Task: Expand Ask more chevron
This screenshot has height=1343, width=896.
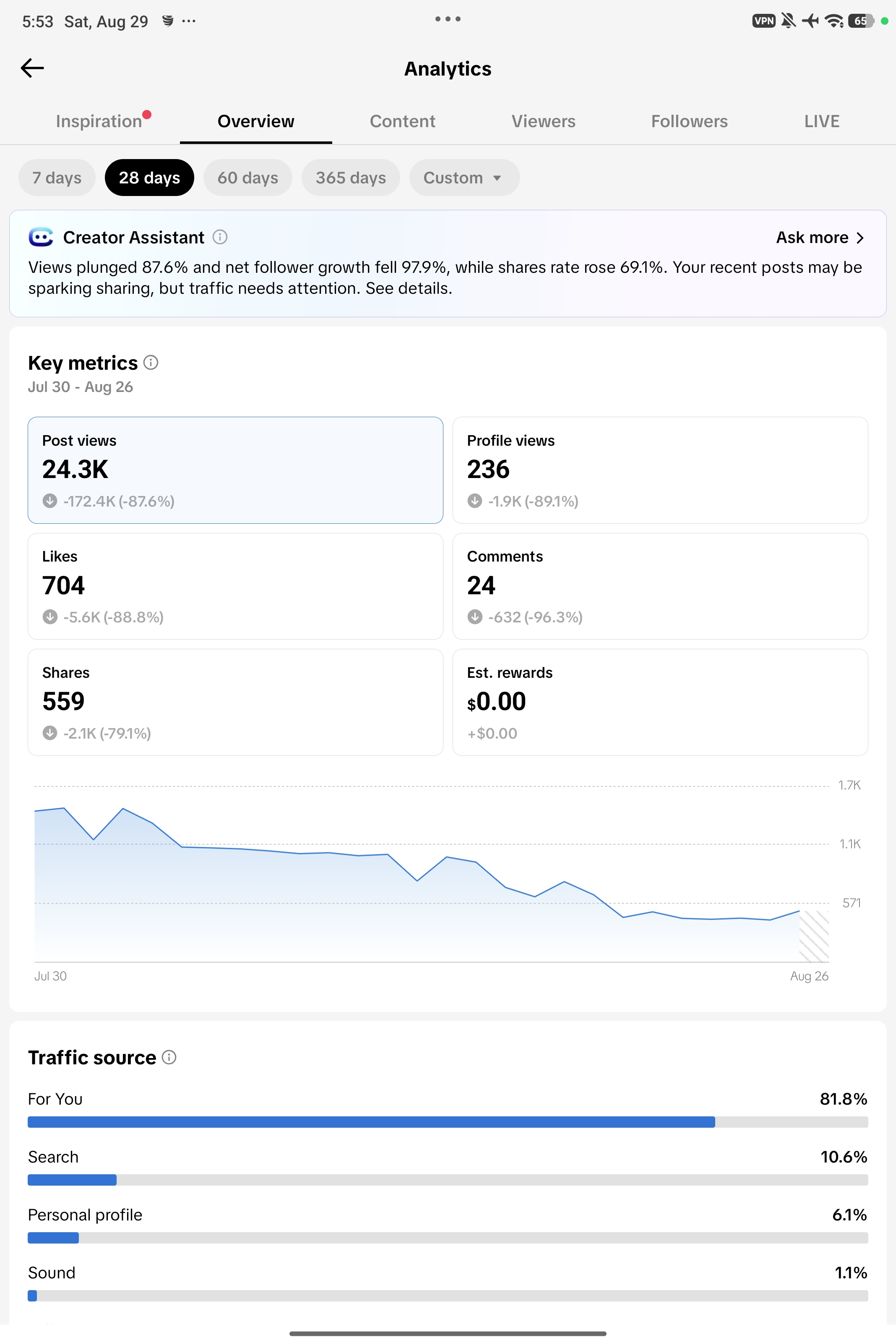Action: [x=860, y=238]
